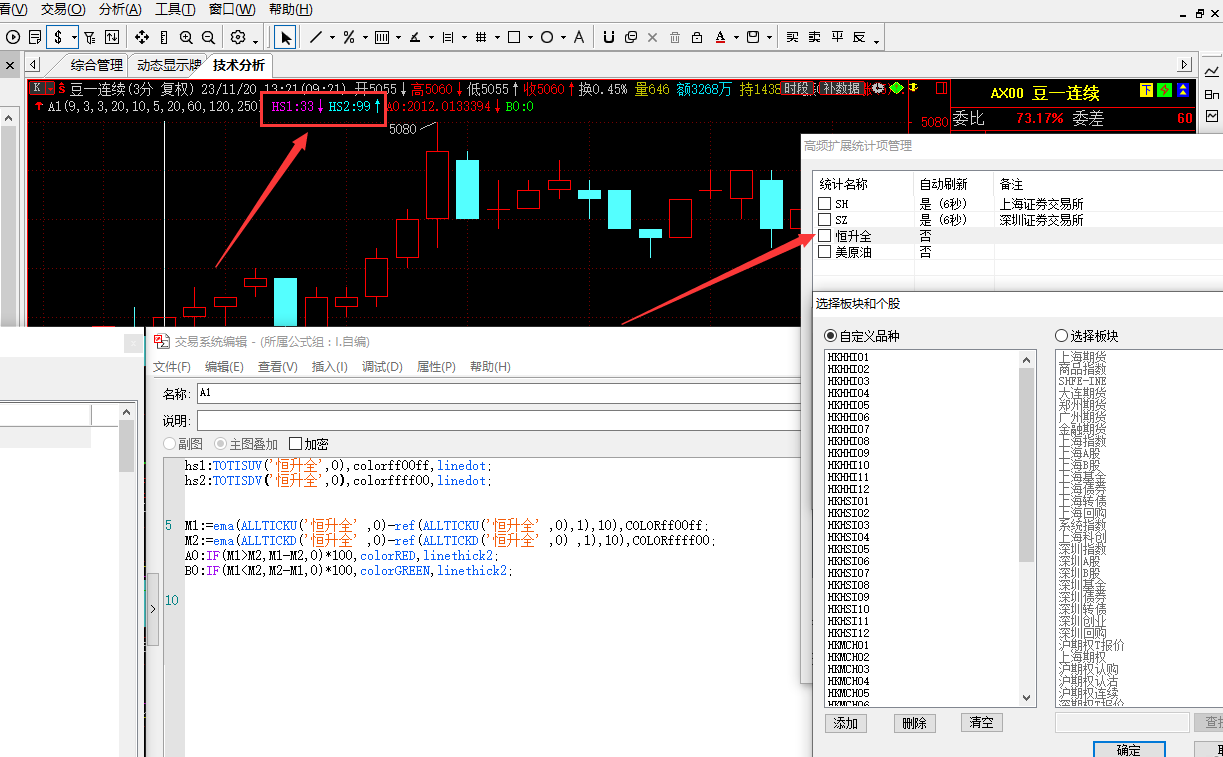The height and width of the screenshot is (757, 1223).
Task: Click the 卖 sell toolbar icon
Action: click(x=814, y=37)
